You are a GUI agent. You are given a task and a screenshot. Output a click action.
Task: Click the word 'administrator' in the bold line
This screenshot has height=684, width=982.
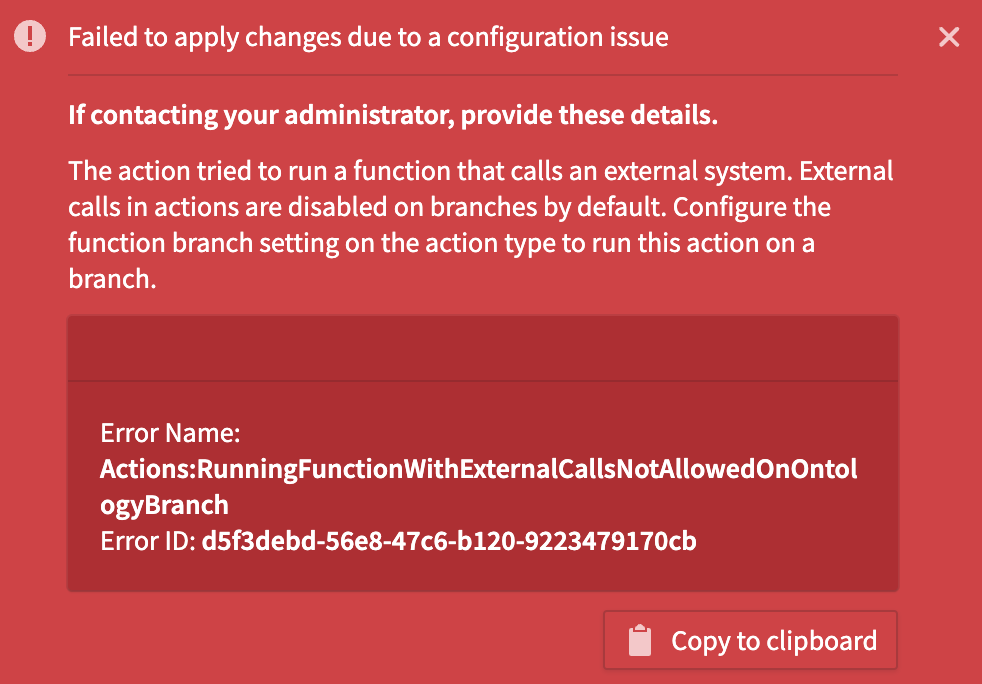(x=362, y=115)
